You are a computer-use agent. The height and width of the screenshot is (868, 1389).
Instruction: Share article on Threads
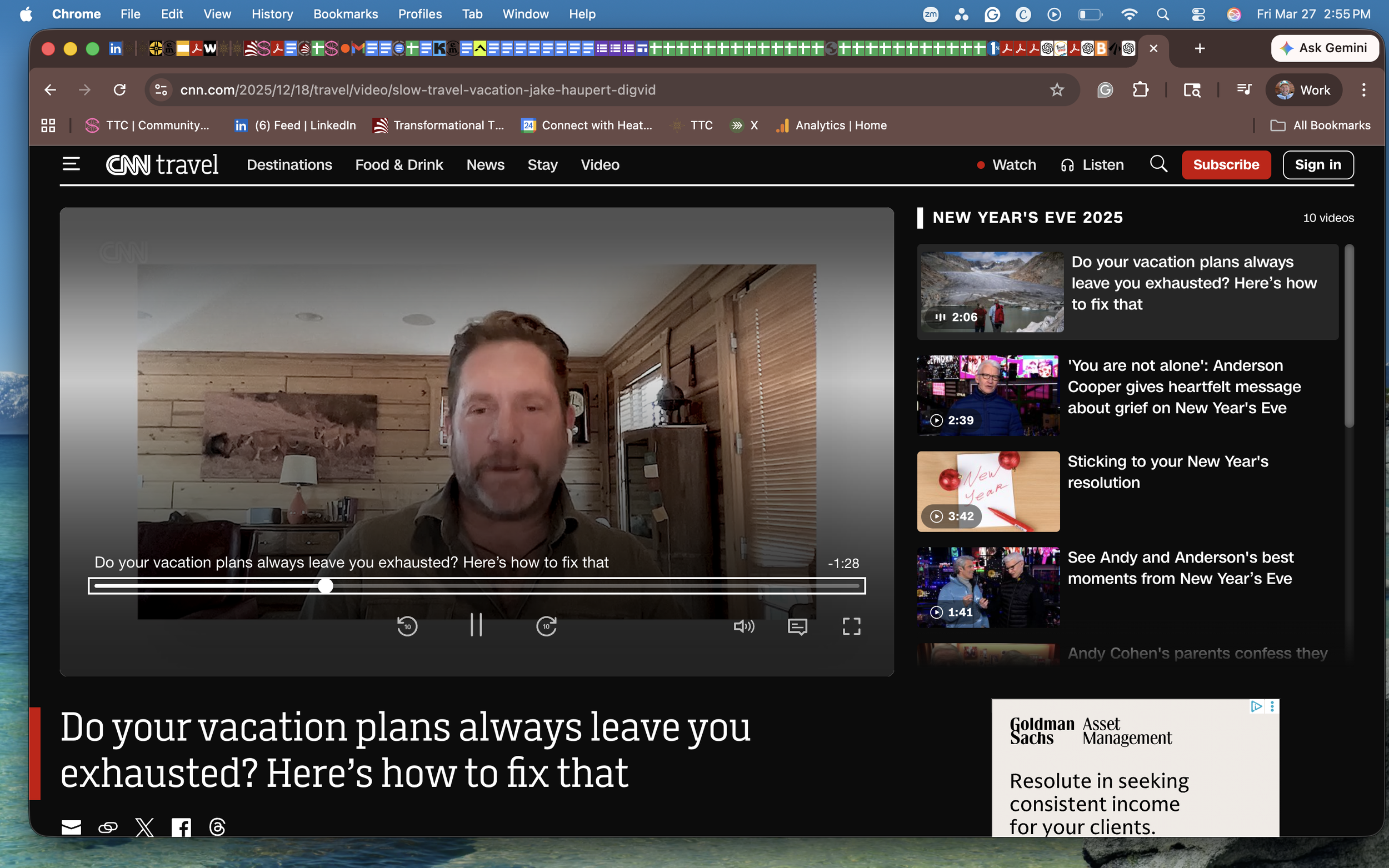tap(218, 827)
